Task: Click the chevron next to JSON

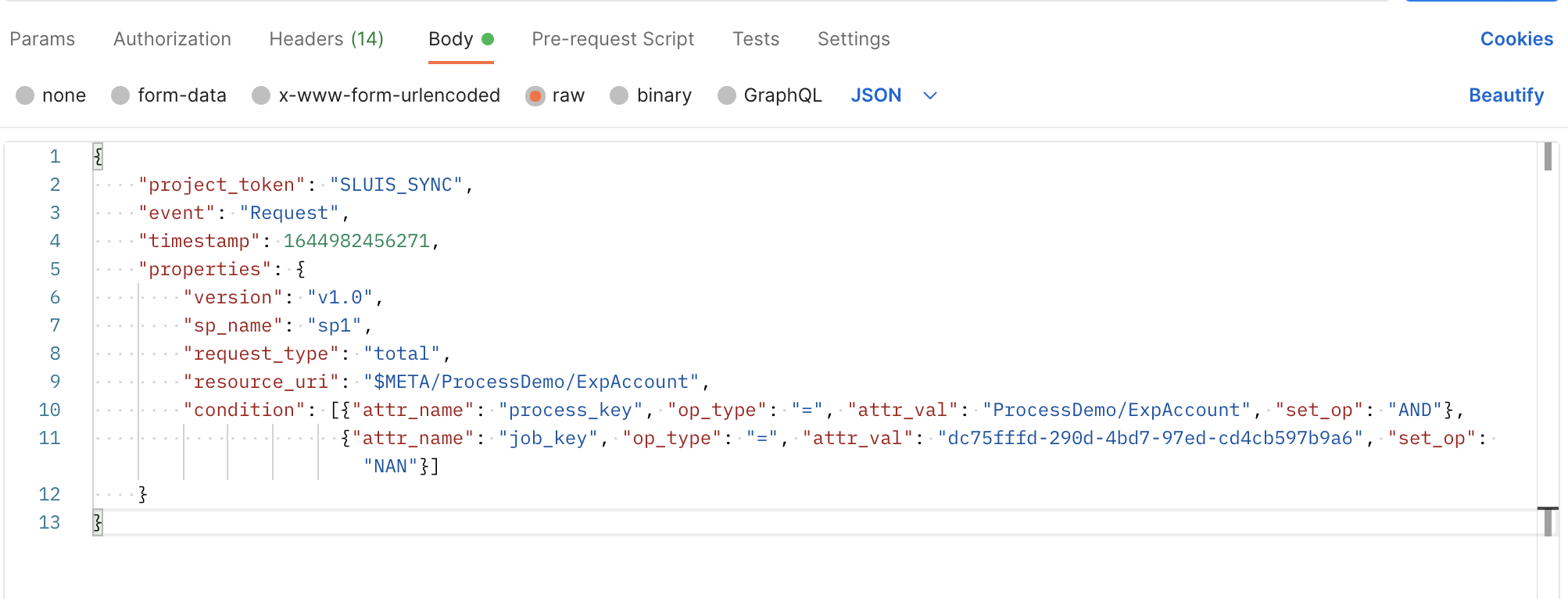Action: click(x=930, y=95)
